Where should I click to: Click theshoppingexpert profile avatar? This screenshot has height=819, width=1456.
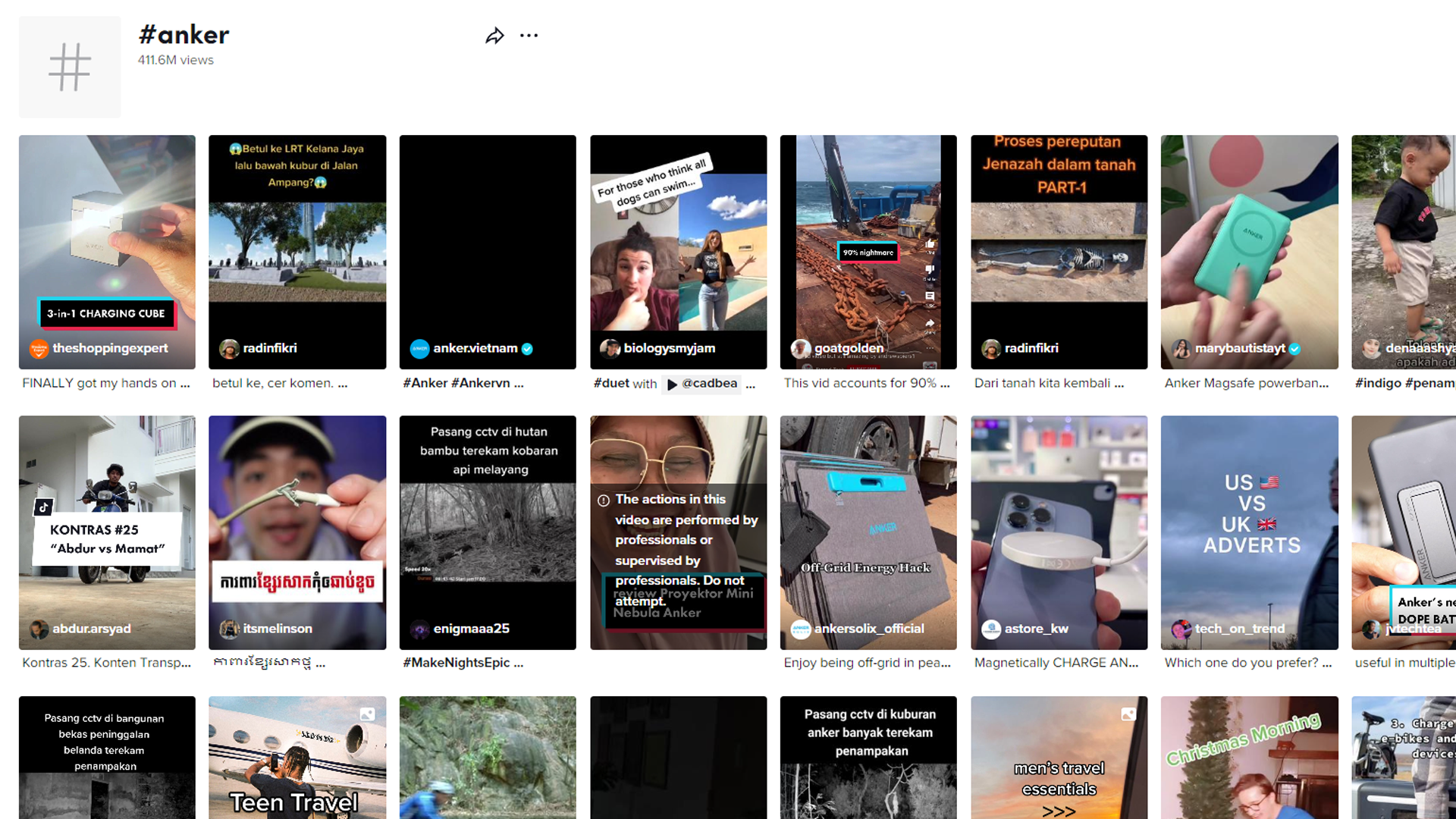39,349
